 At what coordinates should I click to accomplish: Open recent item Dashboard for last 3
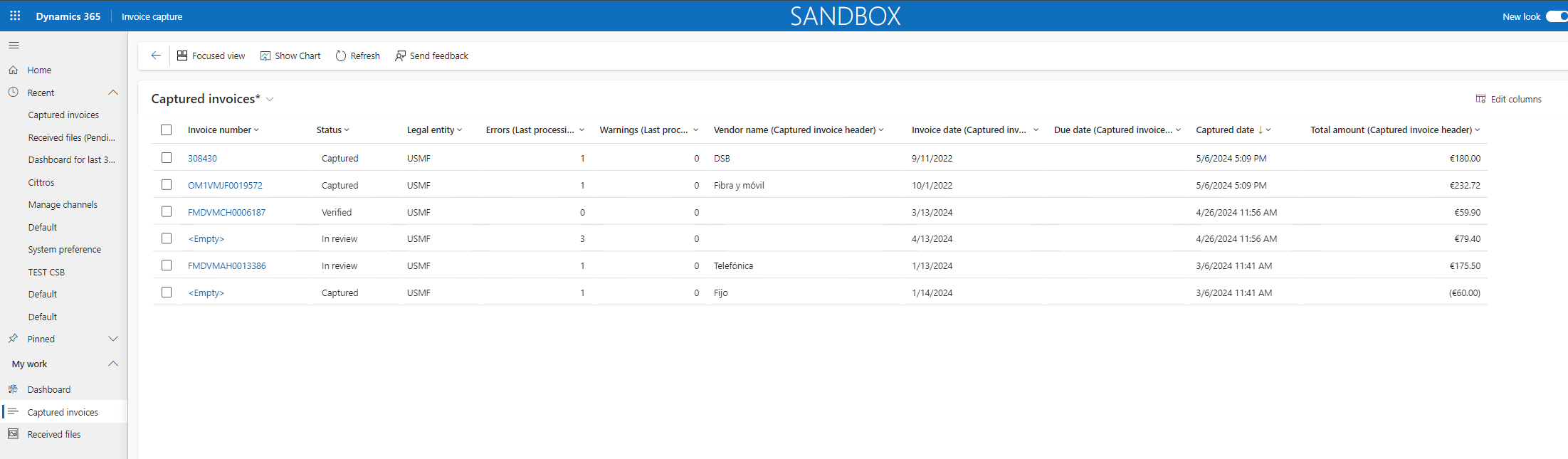click(x=71, y=159)
